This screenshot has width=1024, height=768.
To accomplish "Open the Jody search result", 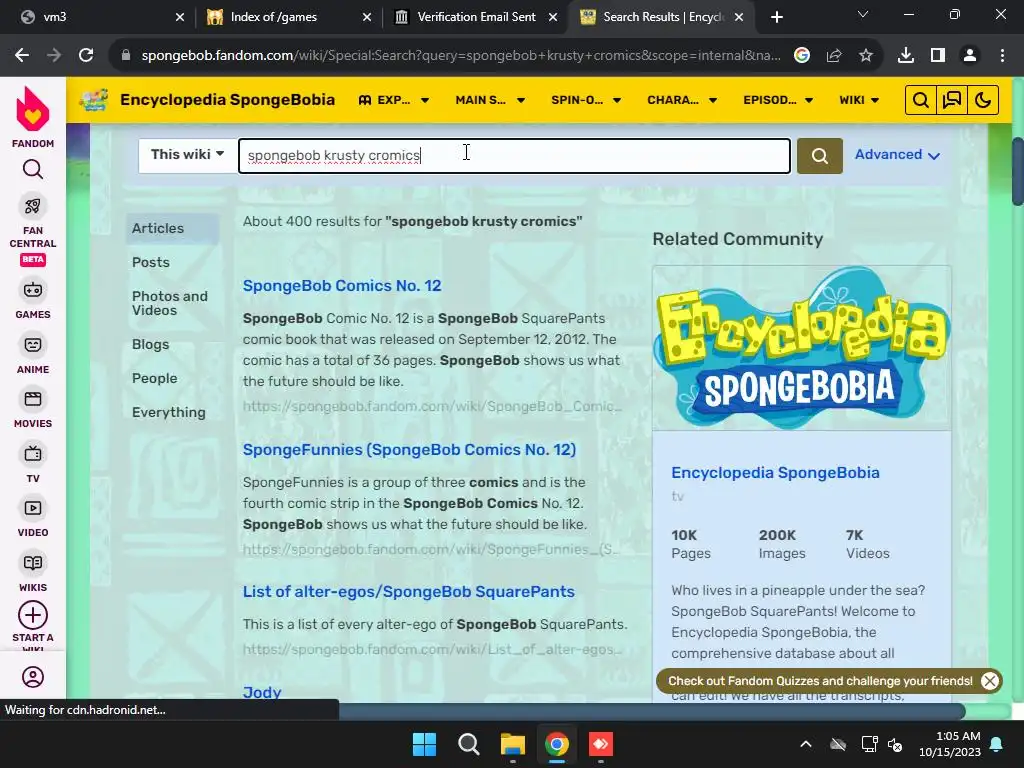I will [x=262, y=693].
